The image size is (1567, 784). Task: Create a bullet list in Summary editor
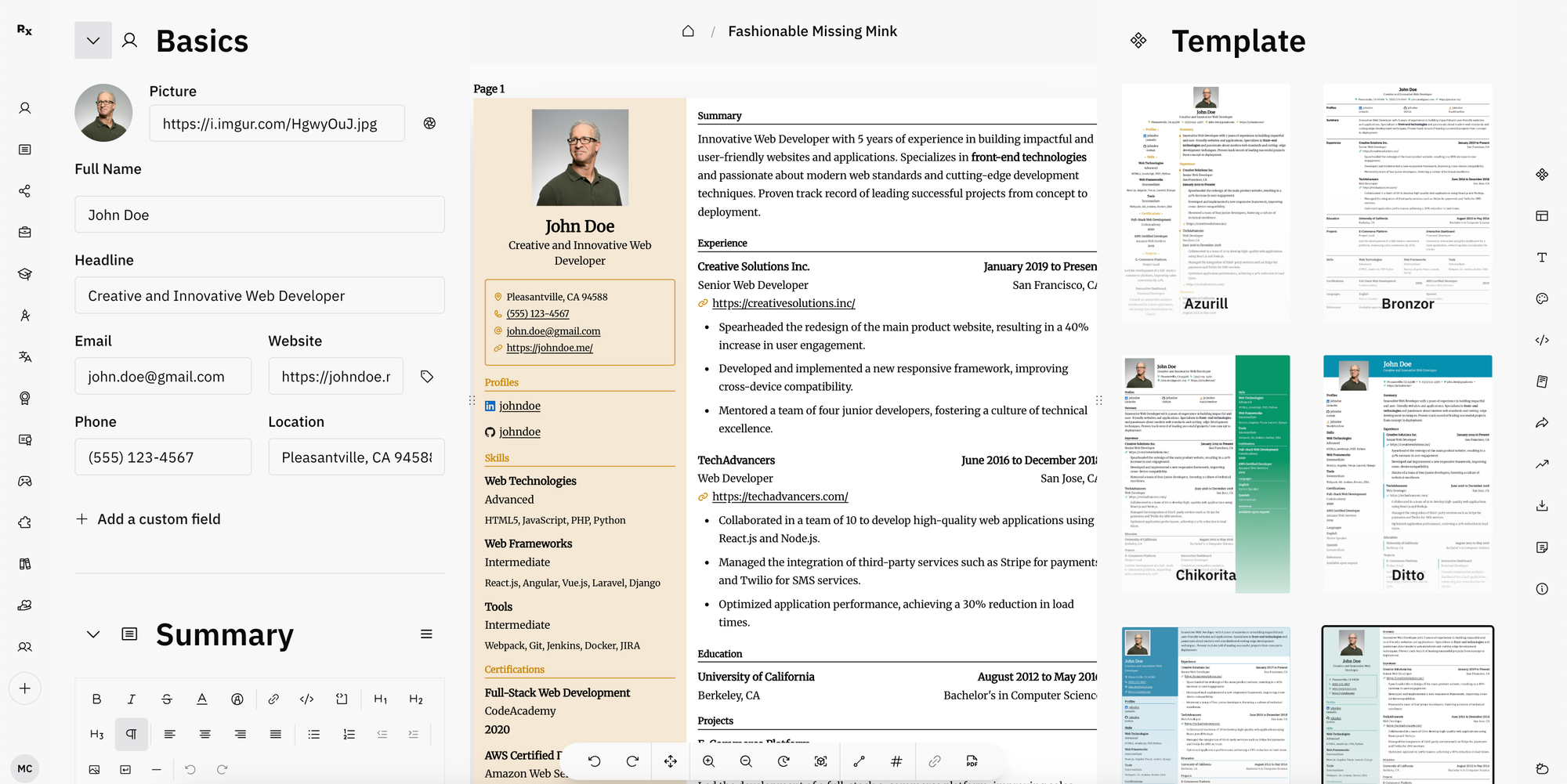click(314, 734)
